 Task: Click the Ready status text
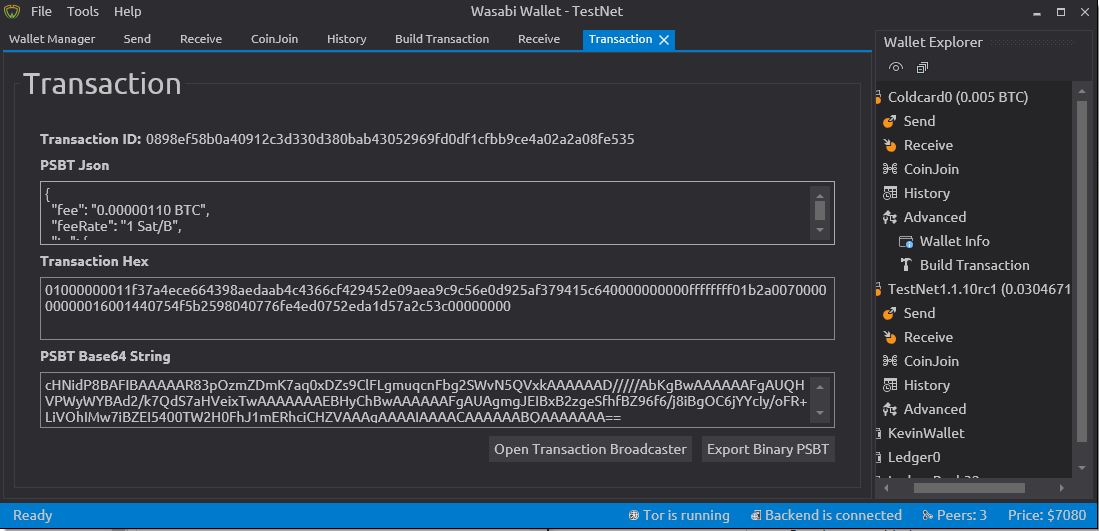[32, 516]
